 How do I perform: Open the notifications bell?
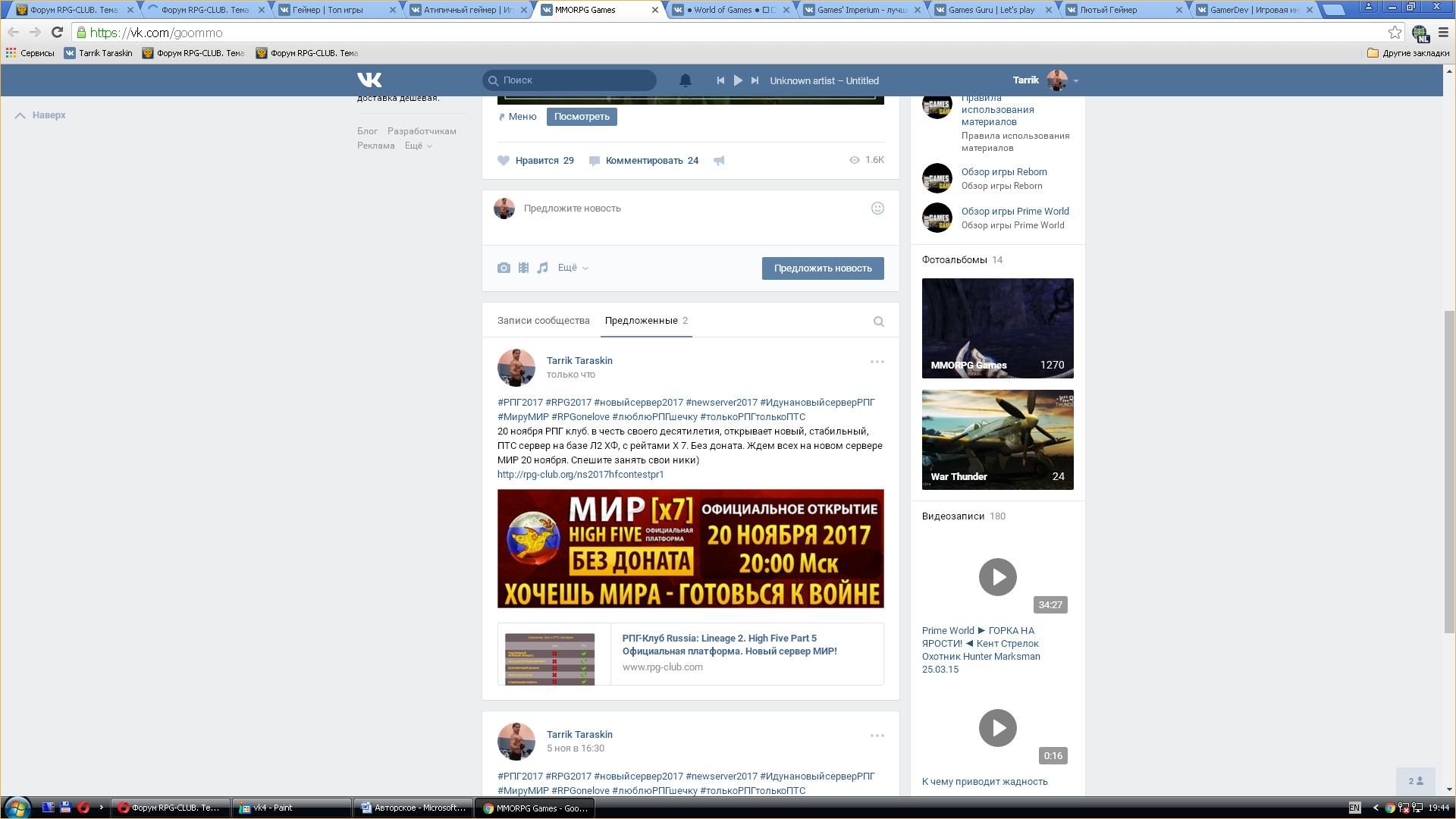pos(685,80)
